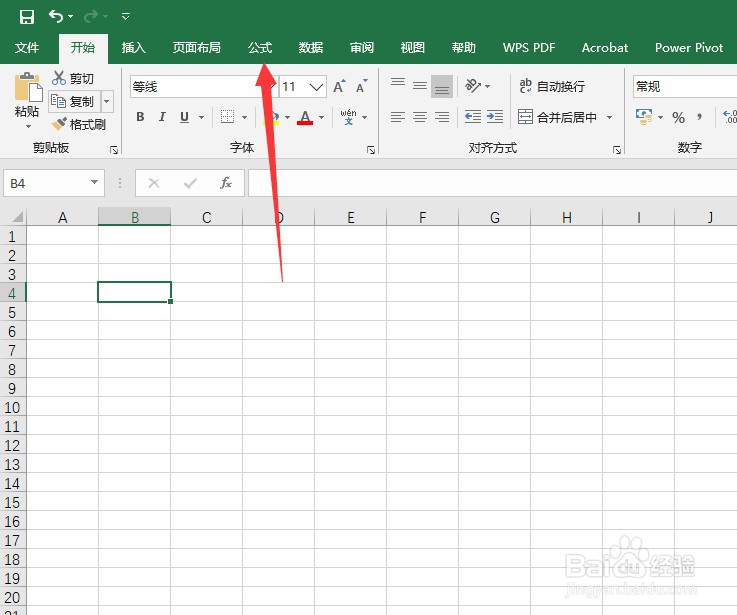Click 复制 (Copy) button
Screen dimensions: 737x615
(73, 101)
